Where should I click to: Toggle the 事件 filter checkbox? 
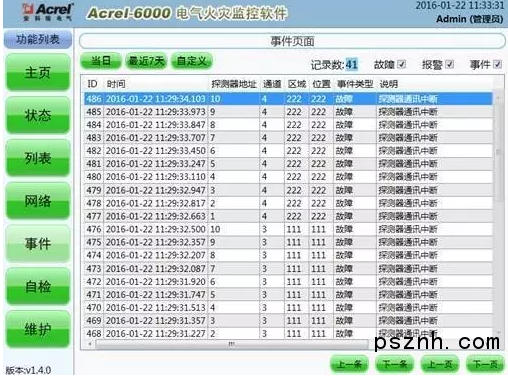(497, 64)
